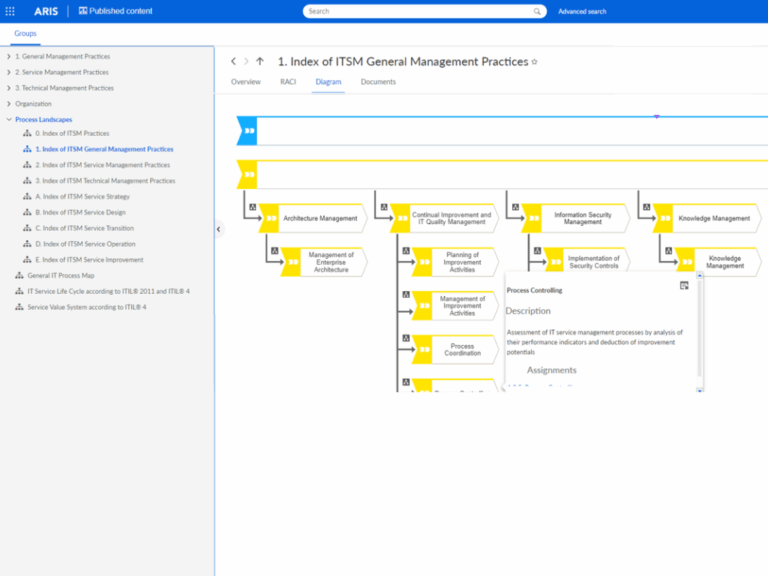The image size is (768, 576).
Task: Open 3. Index of ITSM Technical Management Practices
Action: coord(105,181)
